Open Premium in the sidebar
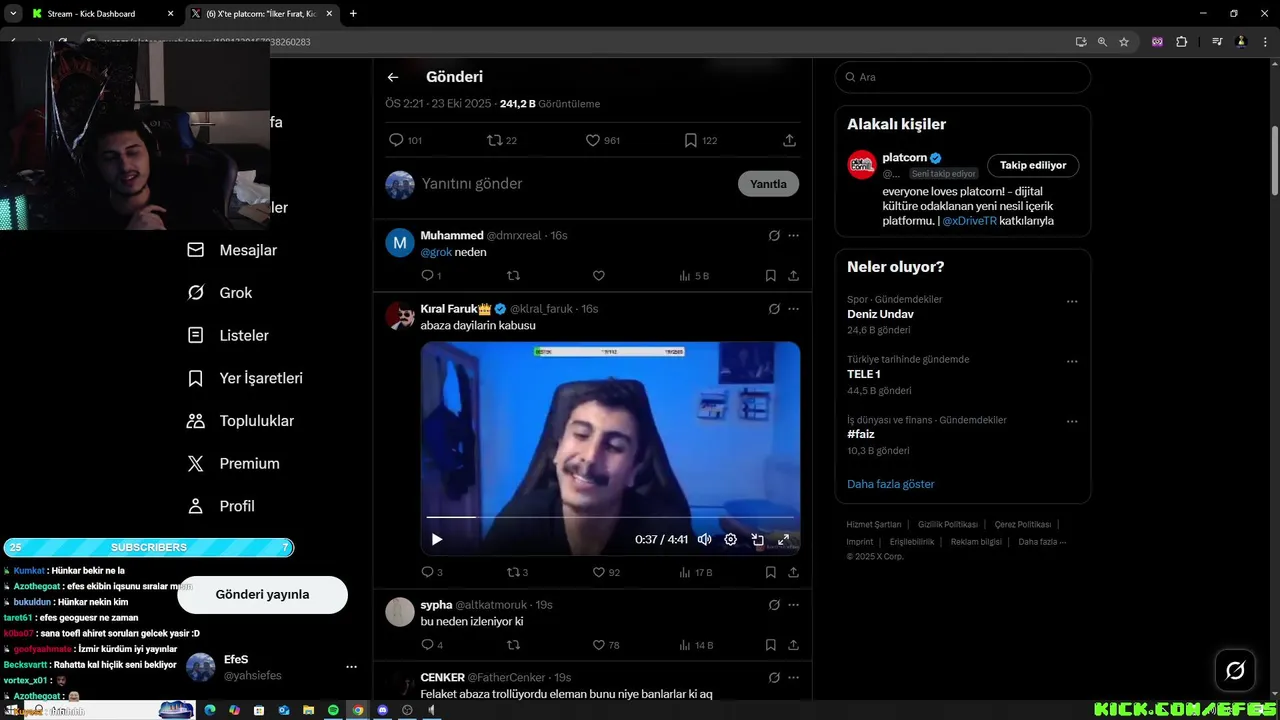1280x720 pixels. (232, 464)
